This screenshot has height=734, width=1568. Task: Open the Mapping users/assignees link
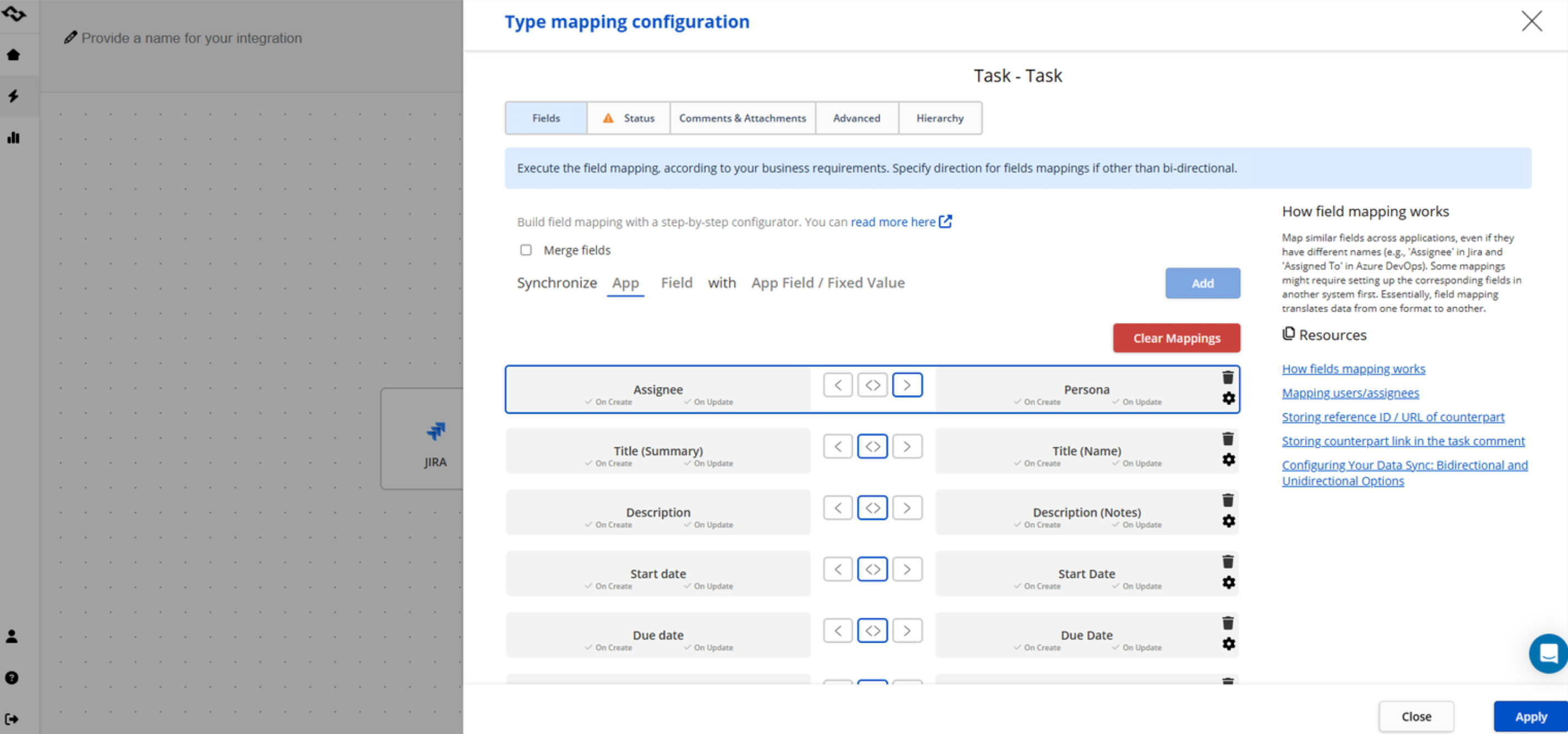[1349, 393]
